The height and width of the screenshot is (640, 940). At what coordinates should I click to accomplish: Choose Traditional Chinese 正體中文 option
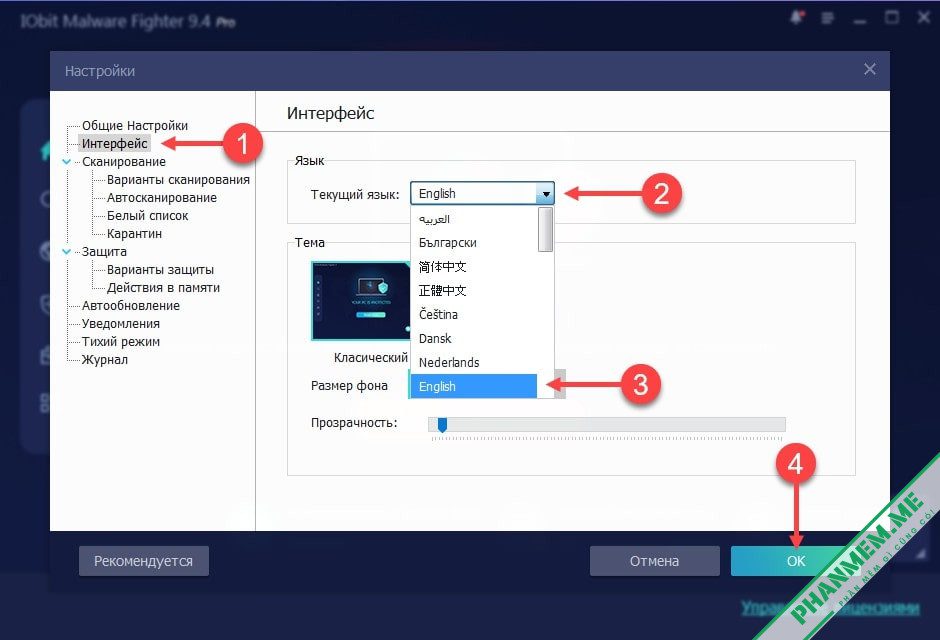pyautogui.click(x=474, y=291)
